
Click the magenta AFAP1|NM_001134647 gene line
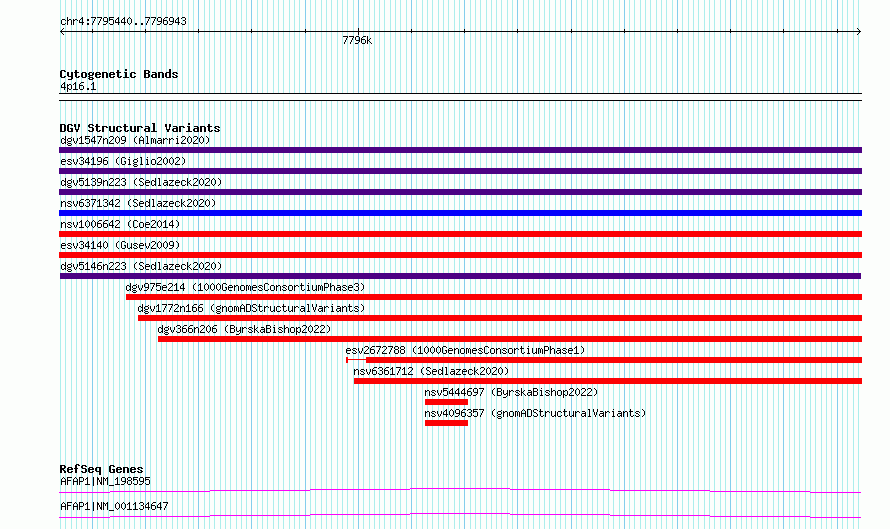point(460,515)
